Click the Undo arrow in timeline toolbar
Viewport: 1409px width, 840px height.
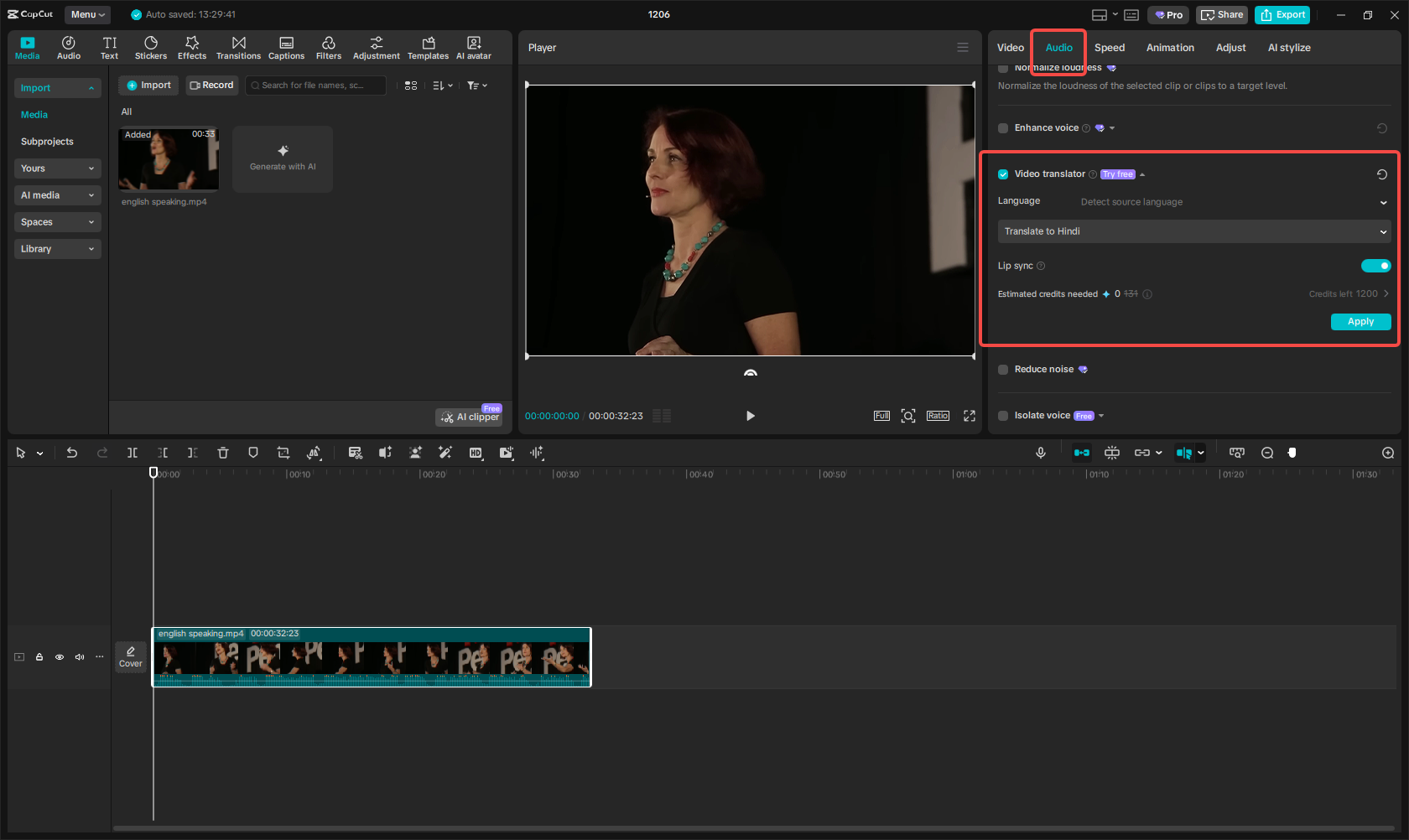[x=72, y=453]
